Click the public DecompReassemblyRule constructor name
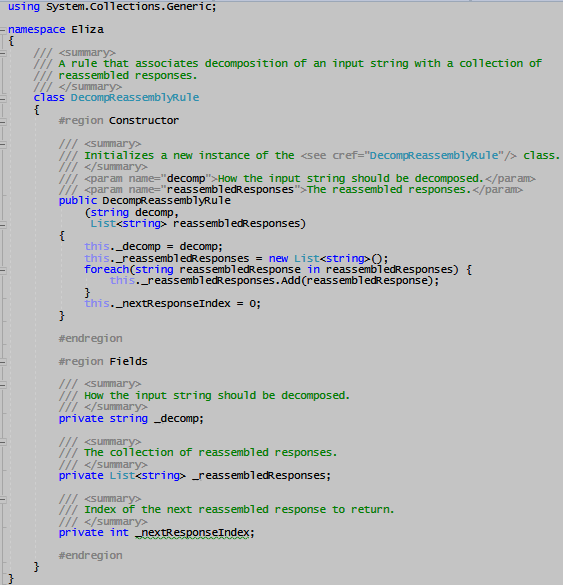563x585 pixels. click(x=166, y=201)
